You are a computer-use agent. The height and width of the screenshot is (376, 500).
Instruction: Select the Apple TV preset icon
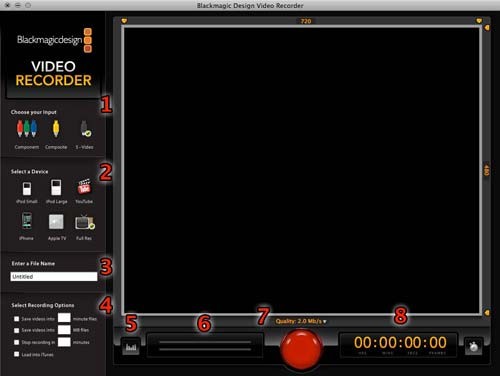coord(56,222)
